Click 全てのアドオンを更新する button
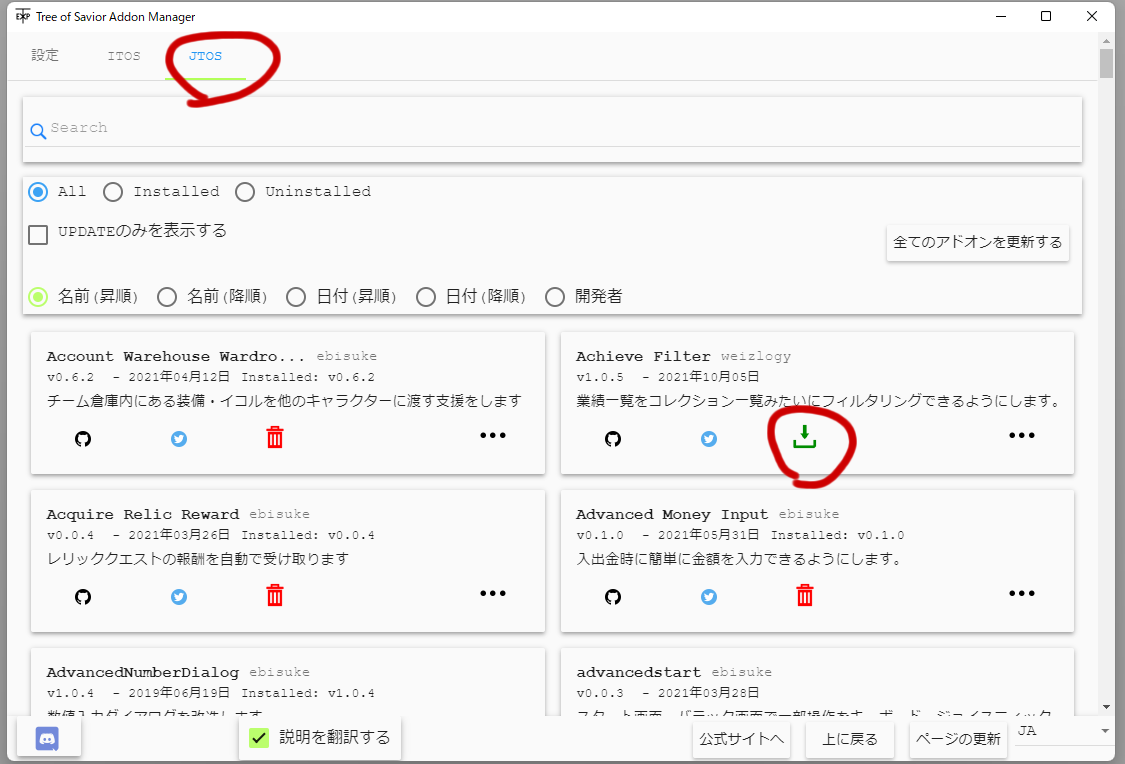 (977, 242)
